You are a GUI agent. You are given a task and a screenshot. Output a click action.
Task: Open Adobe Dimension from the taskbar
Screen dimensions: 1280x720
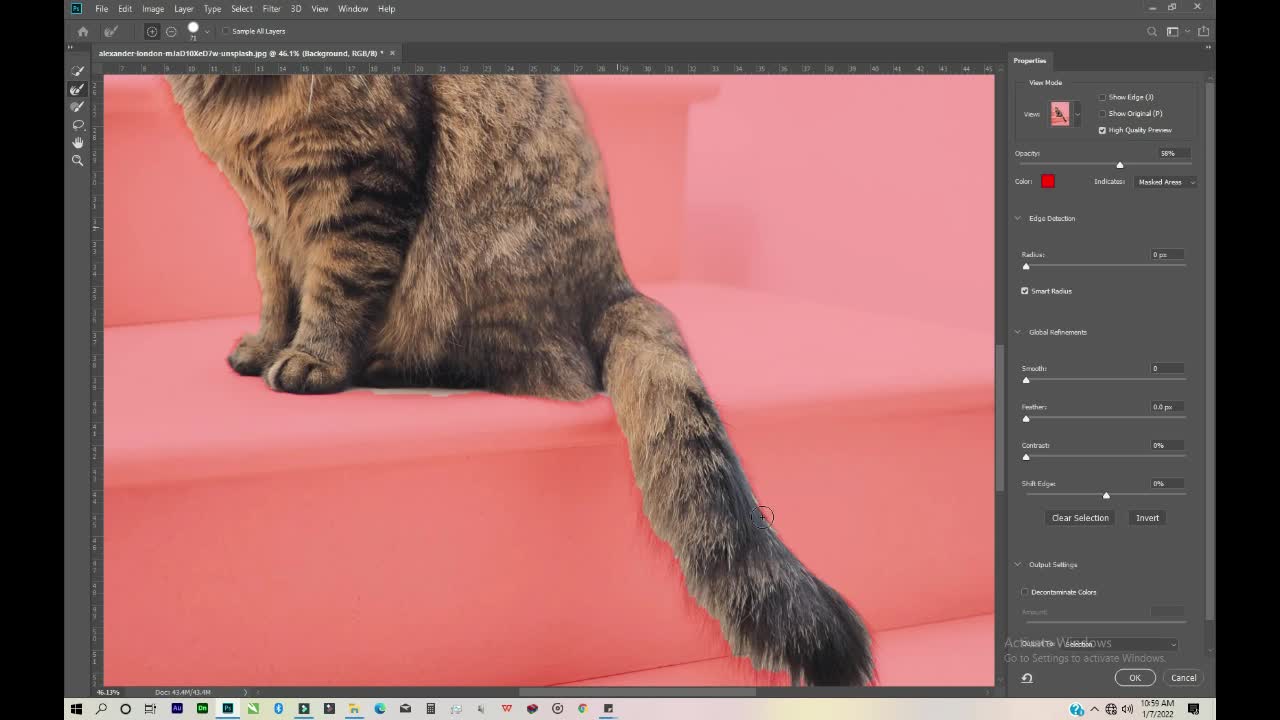tap(202, 709)
